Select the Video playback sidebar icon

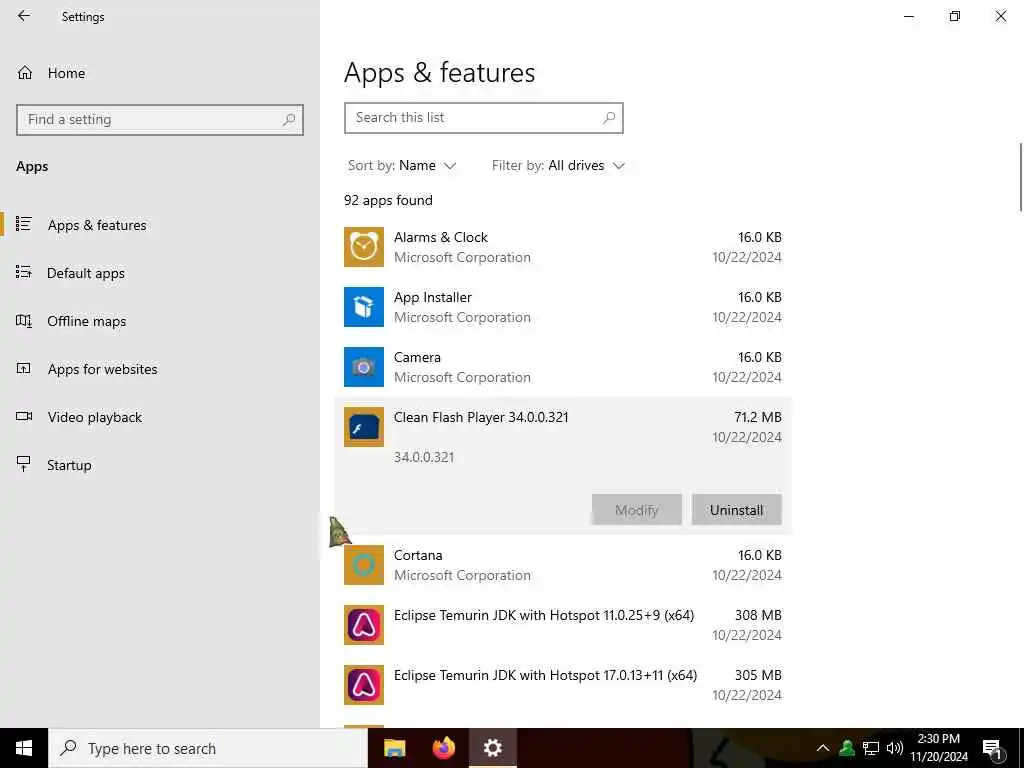click(24, 417)
